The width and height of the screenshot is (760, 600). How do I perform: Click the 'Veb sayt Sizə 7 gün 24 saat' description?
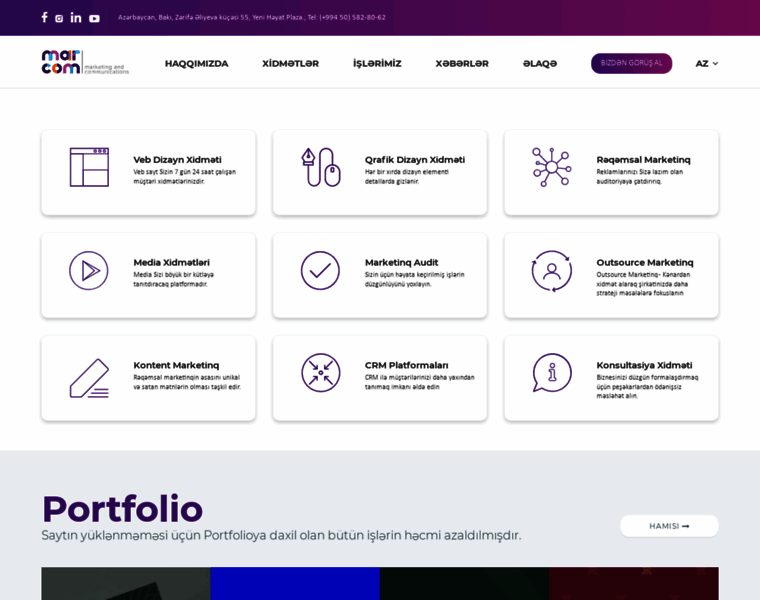[x=185, y=176]
